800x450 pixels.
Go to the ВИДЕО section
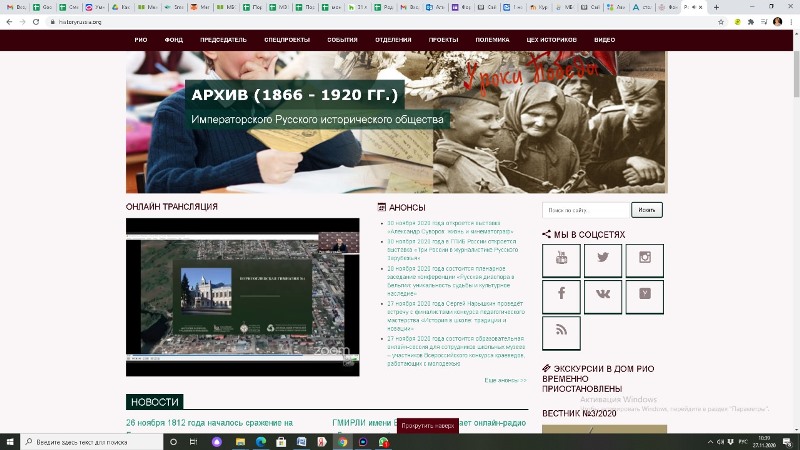point(604,40)
